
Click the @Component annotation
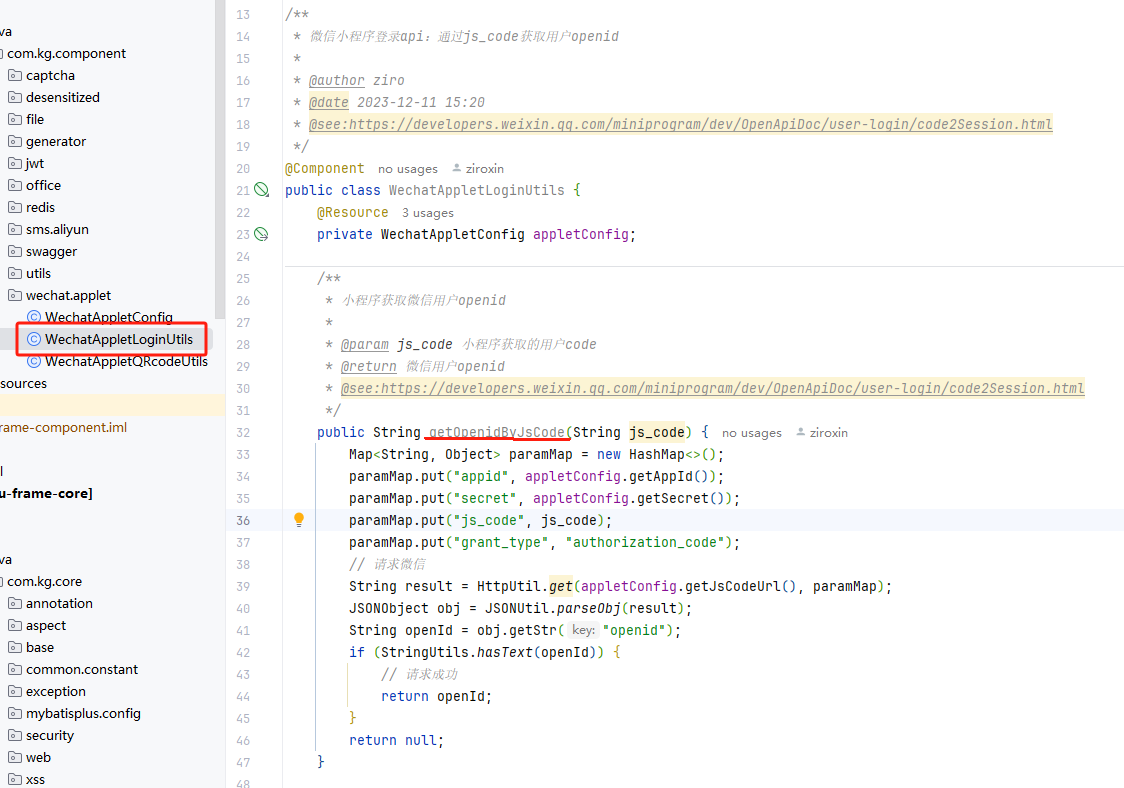325,168
